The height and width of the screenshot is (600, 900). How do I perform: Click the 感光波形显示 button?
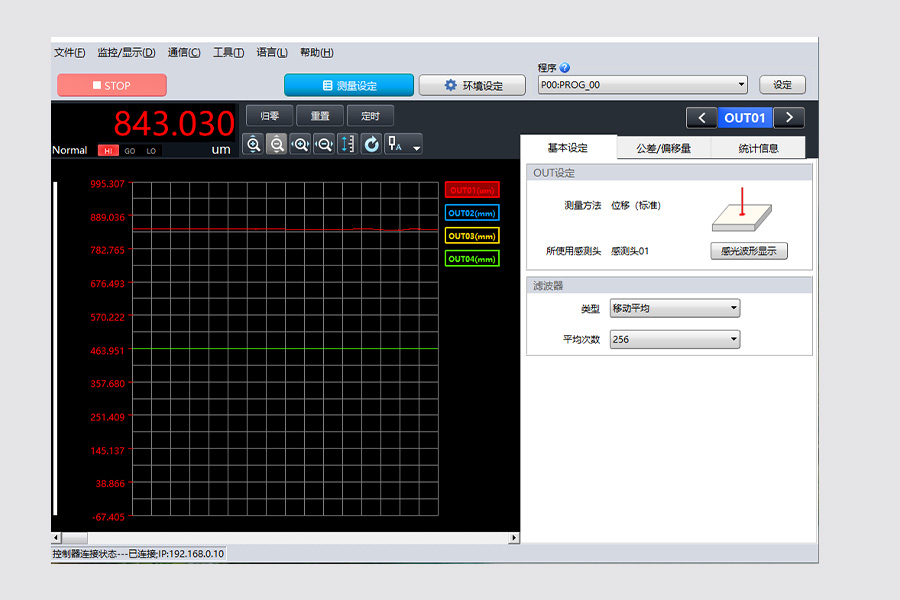[x=748, y=251]
